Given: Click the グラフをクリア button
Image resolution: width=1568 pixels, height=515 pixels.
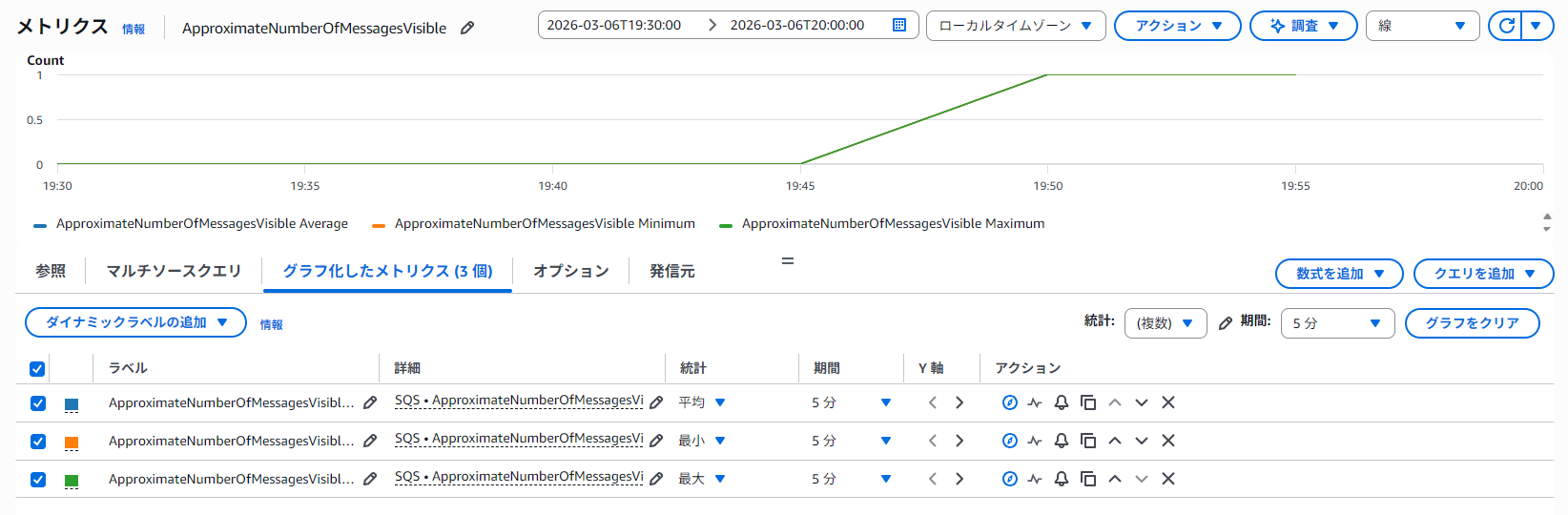Looking at the screenshot, I should 1472,323.
